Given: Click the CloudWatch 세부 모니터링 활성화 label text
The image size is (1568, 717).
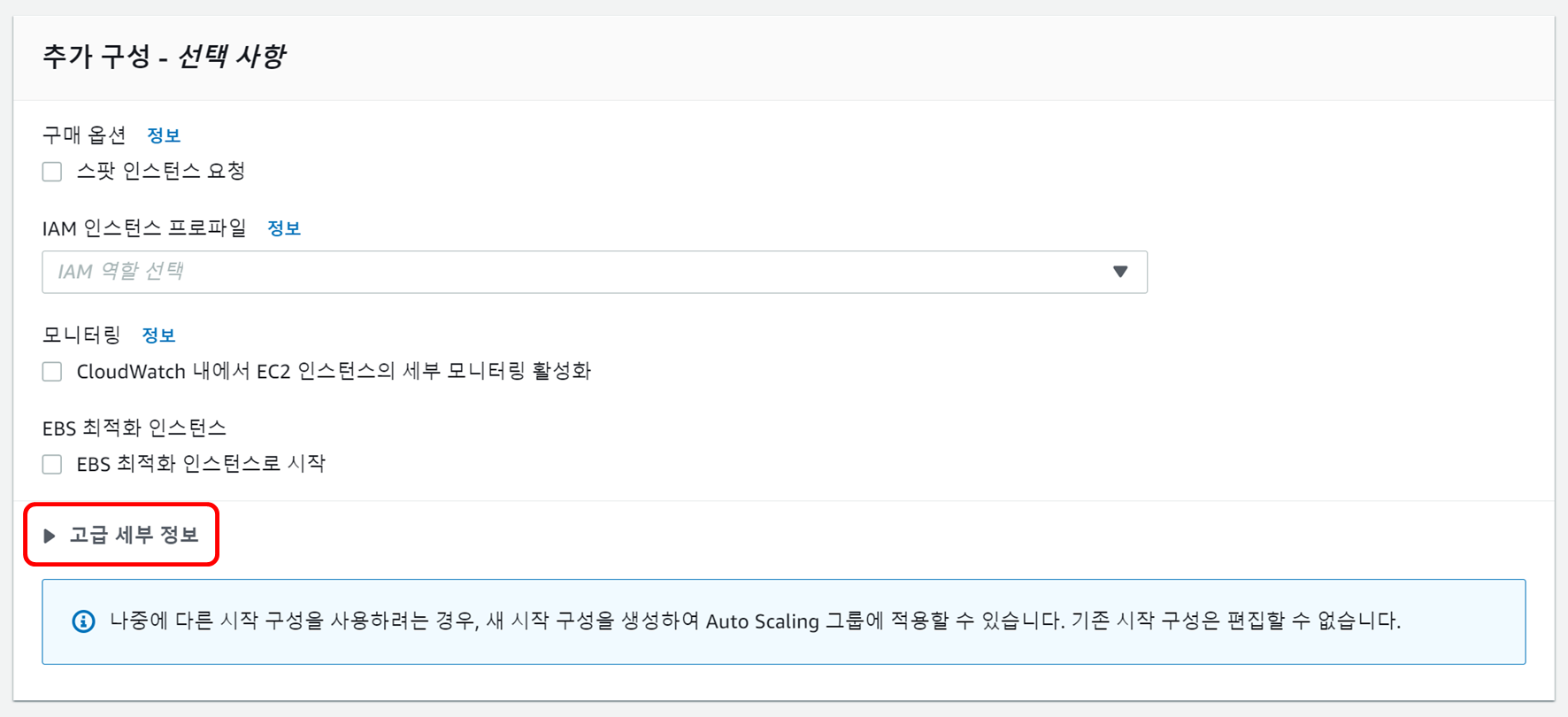Looking at the screenshot, I should (334, 372).
